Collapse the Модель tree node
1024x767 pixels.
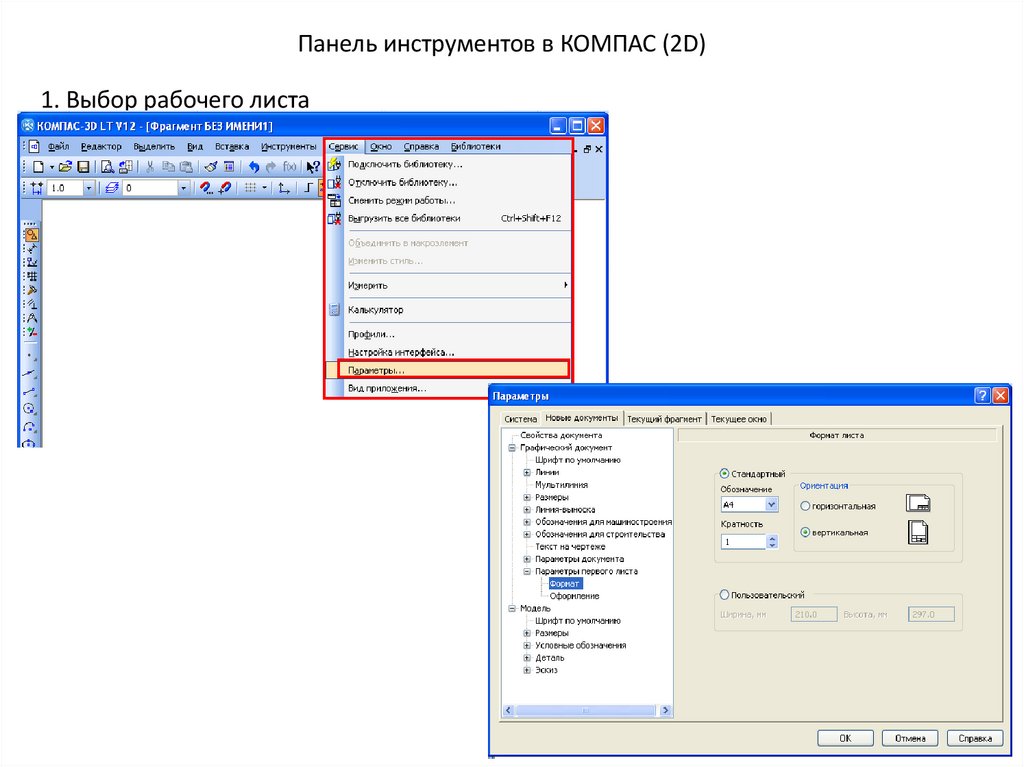512,608
